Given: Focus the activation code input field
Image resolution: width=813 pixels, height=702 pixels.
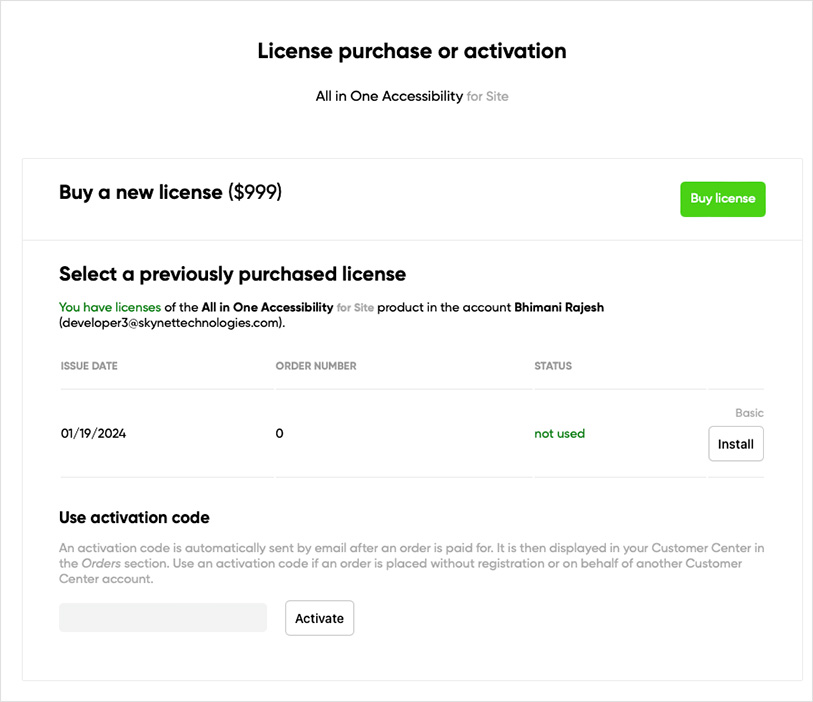Looking at the screenshot, I should [x=163, y=617].
